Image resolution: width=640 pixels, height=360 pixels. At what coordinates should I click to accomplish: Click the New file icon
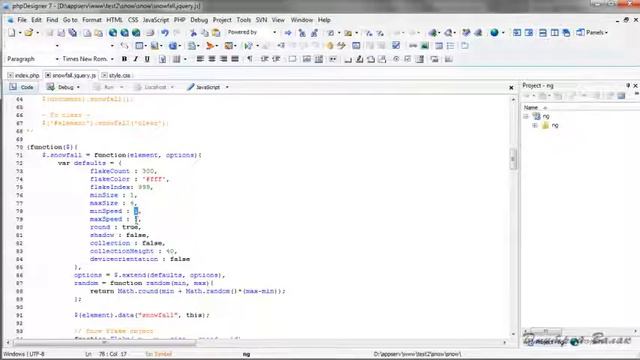[11, 33]
